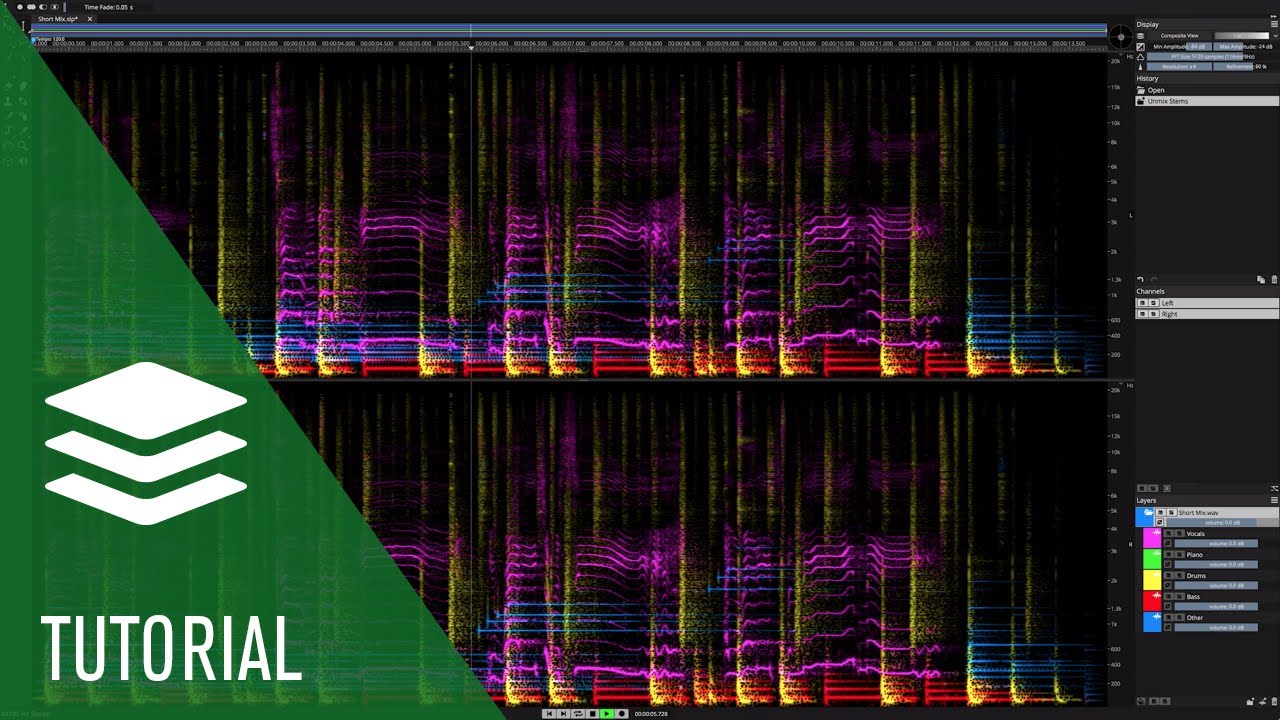Click the magenta Vocals layer color swatch
This screenshot has width=1280, height=720.
coord(1152,538)
